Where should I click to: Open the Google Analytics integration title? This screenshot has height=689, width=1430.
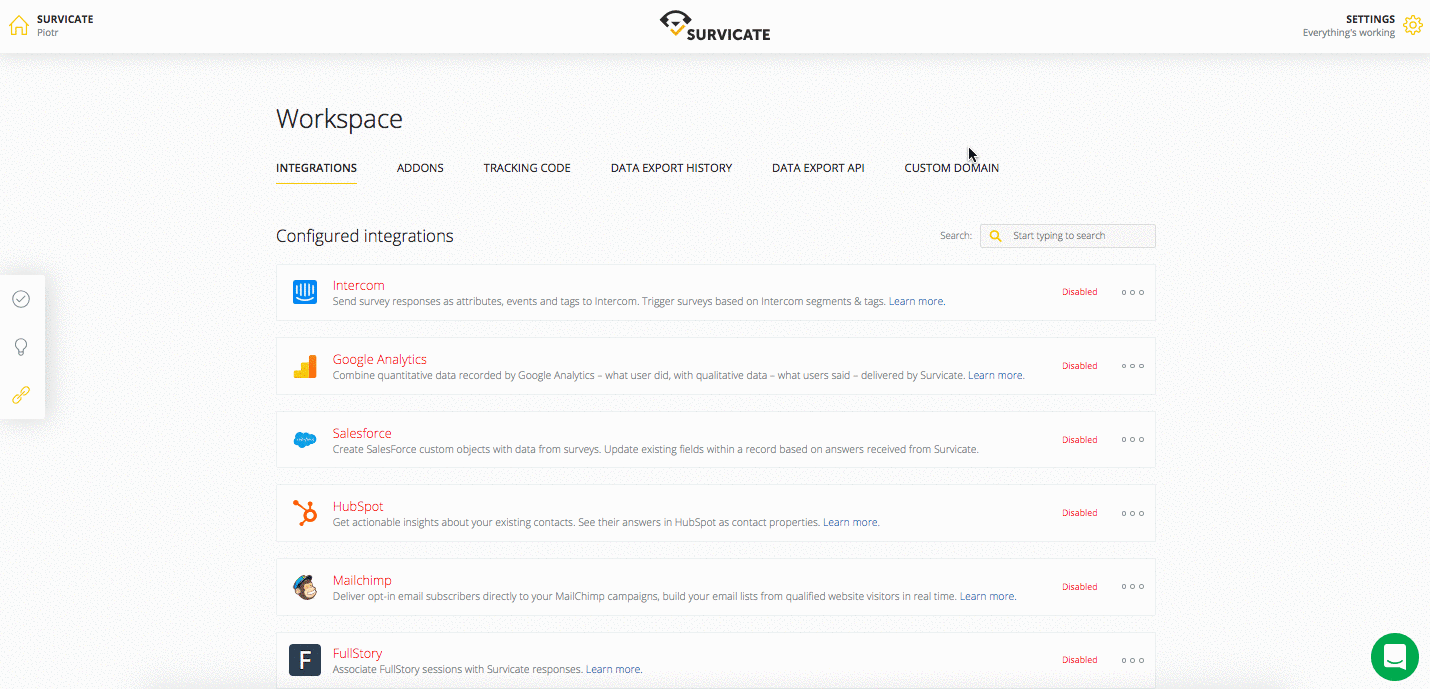point(379,359)
